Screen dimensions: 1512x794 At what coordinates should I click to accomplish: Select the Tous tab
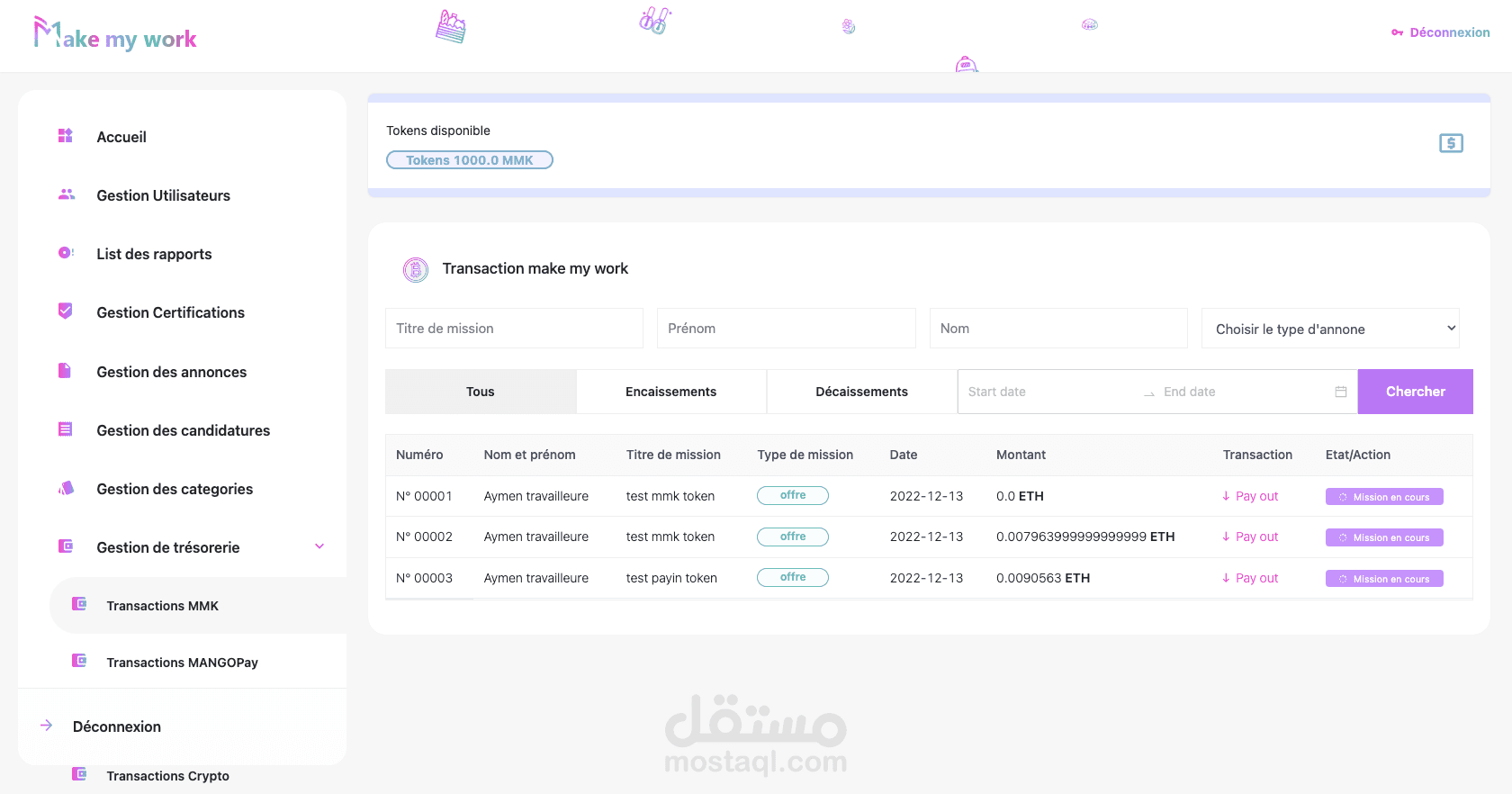(x=481, y=392)
